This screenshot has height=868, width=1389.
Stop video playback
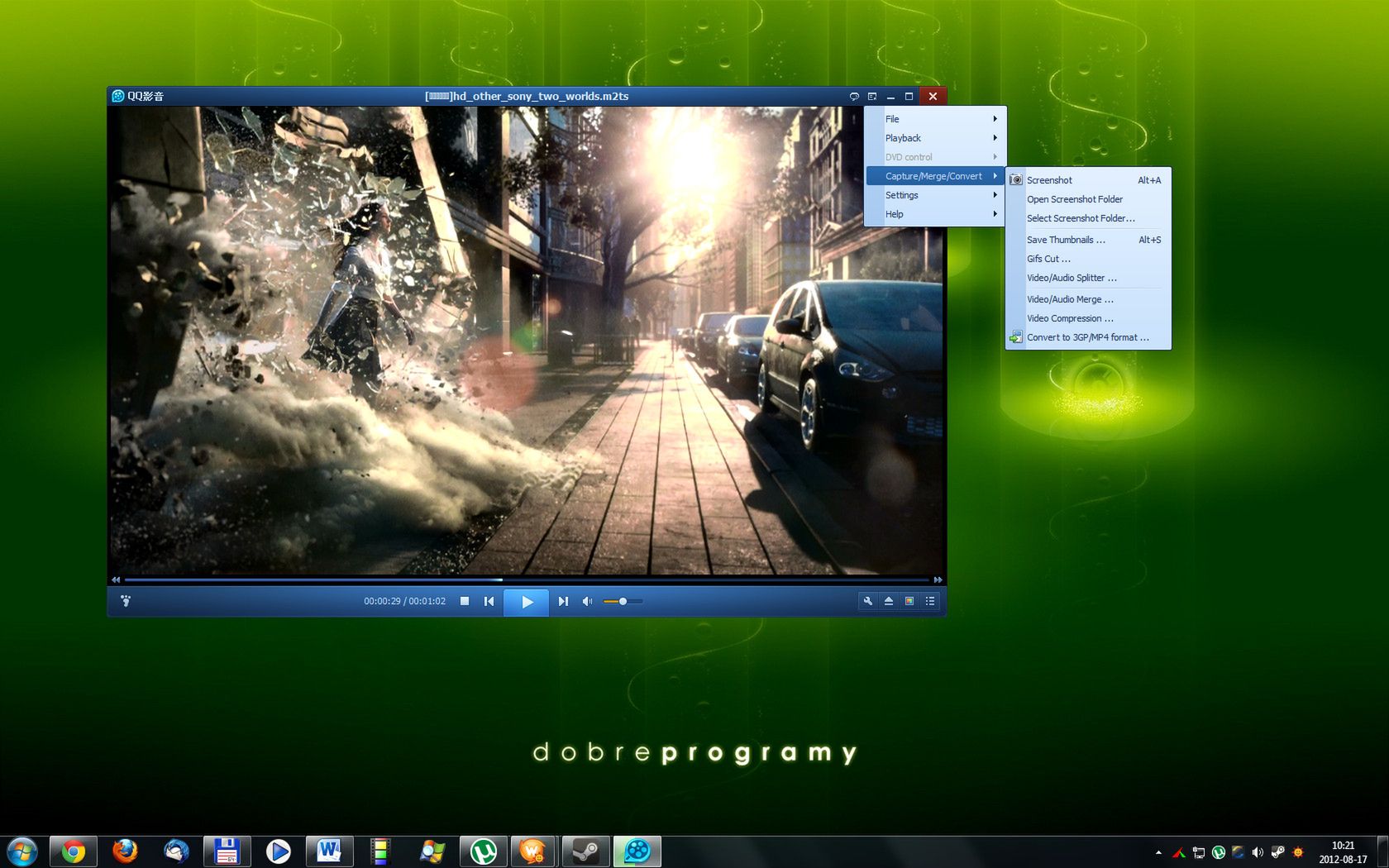click(465, 601)
